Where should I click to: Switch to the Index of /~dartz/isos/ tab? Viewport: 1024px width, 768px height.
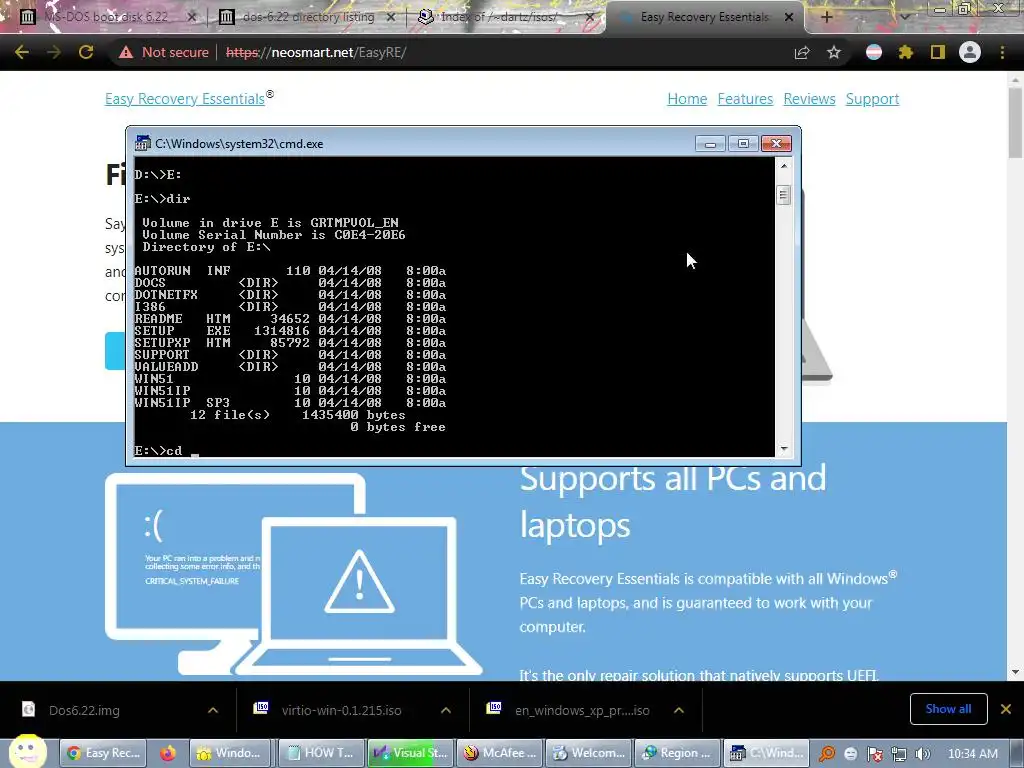(x=507, y=17)
